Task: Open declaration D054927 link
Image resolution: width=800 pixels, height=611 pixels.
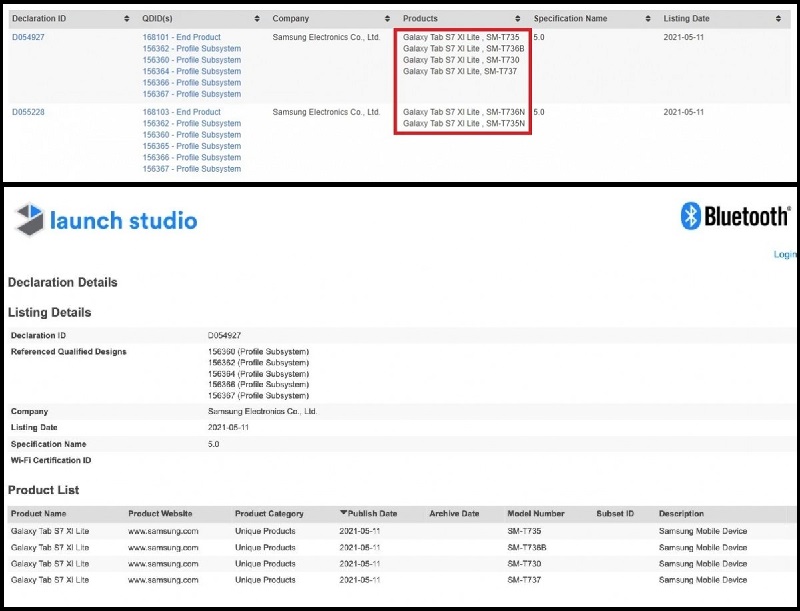Action: pyautogui.click(x=28, y=37)
